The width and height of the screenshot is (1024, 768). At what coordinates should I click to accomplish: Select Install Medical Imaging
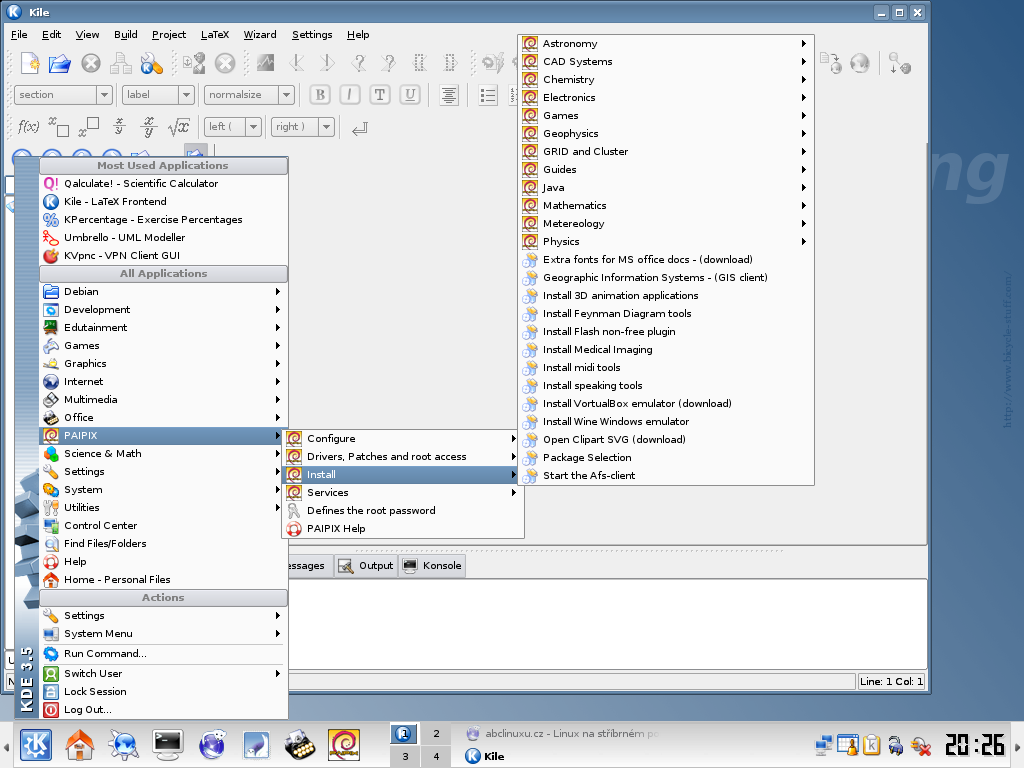pos(665,349)
